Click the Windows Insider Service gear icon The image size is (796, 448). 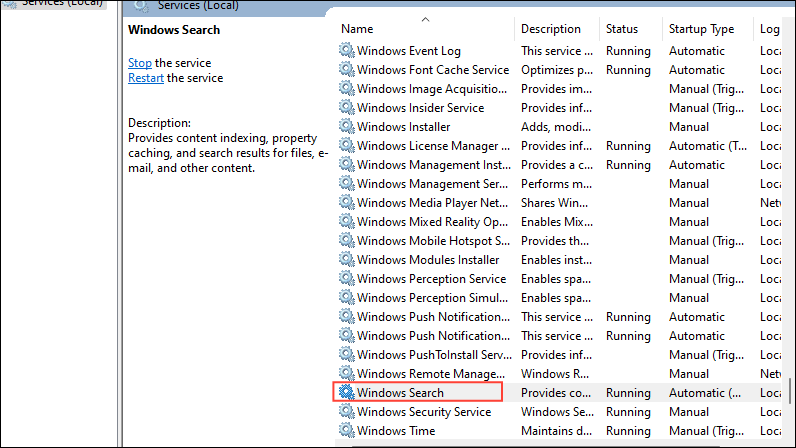[347, 107]
